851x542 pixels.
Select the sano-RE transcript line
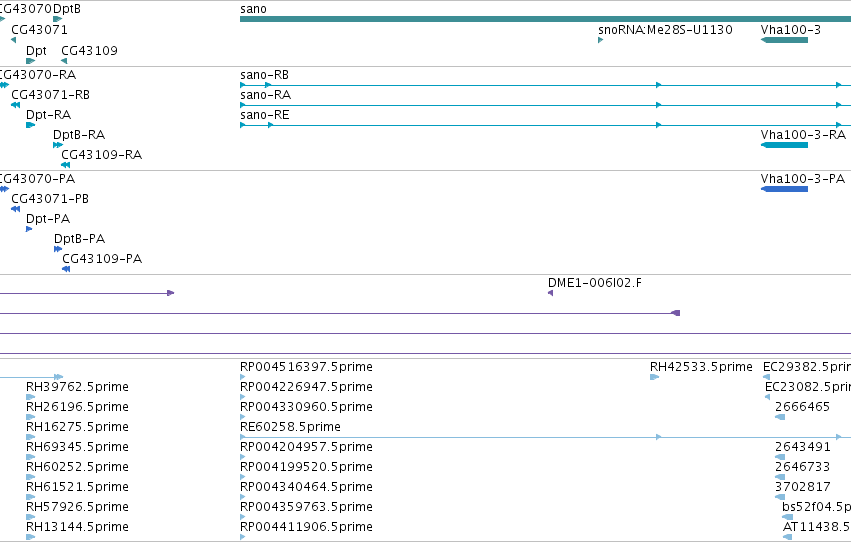pos(545,125)
